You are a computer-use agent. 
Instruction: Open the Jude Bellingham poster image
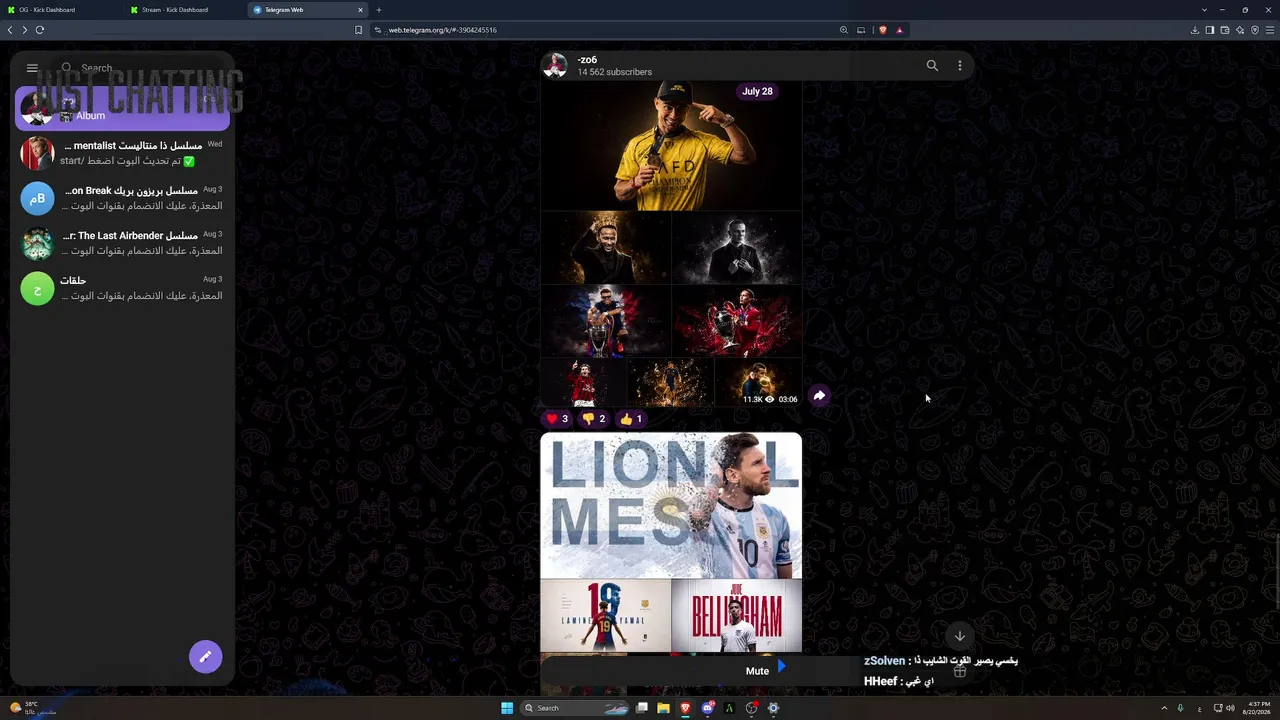(737, 616)
